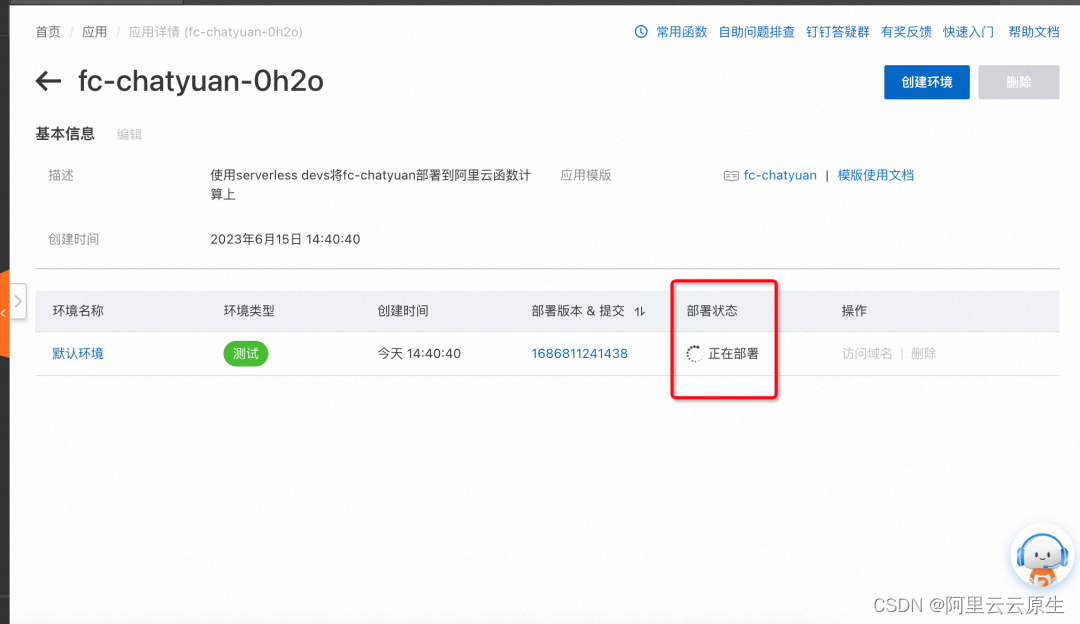The height and width of the screenshot is (624, 1080).
Task: Click the 默认环境 environment name
Action: (77, 353)
